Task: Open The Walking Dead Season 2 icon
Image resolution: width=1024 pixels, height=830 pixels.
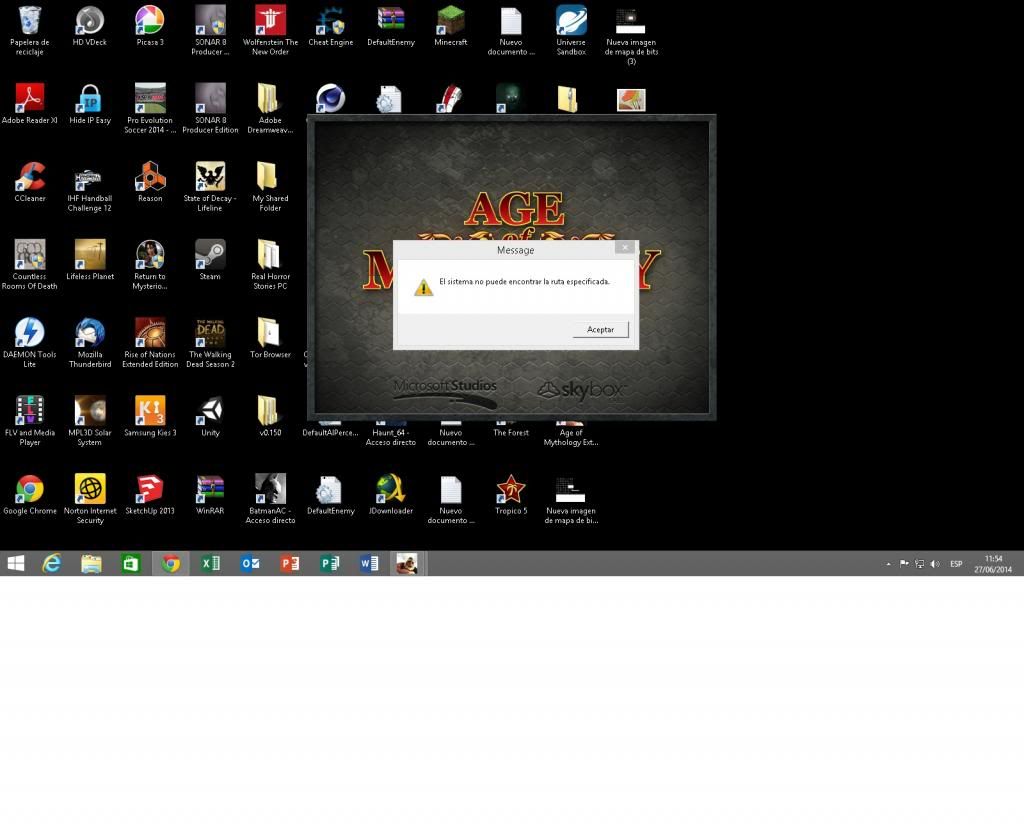Action: coord(210,343)
